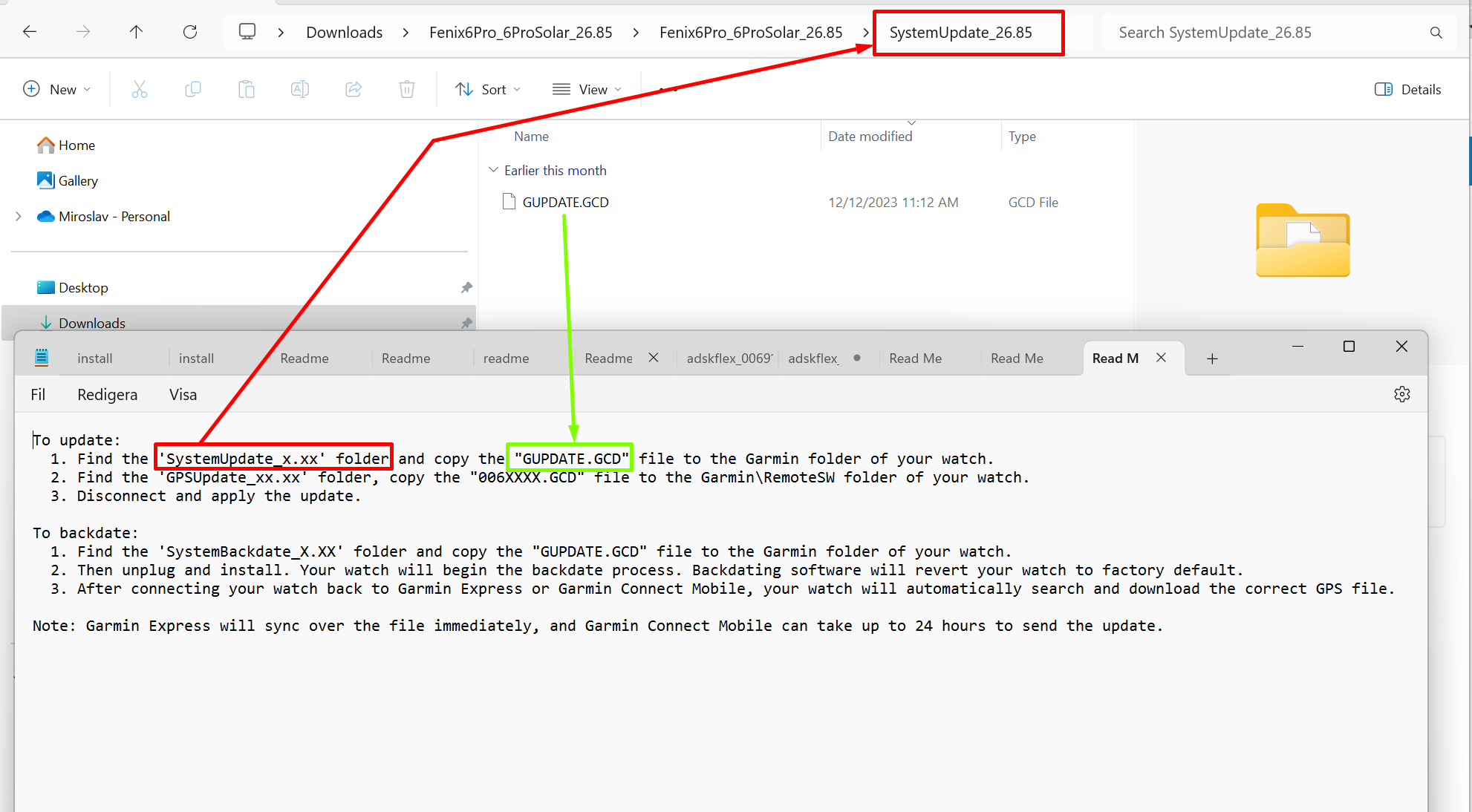Click the folder preview thumbnail
Image resolution: width=1472 pixels, height=812 pixels.
coord(1303,240)
